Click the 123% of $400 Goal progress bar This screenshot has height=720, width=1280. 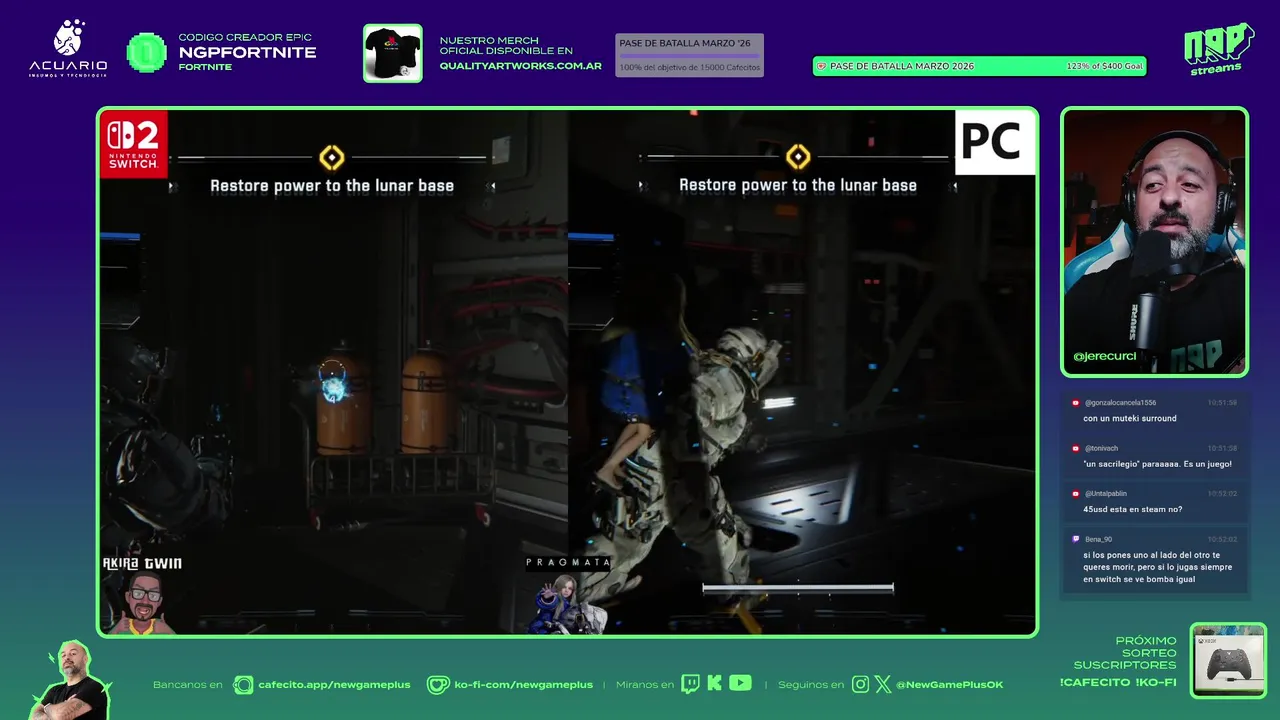click(980, 66)
